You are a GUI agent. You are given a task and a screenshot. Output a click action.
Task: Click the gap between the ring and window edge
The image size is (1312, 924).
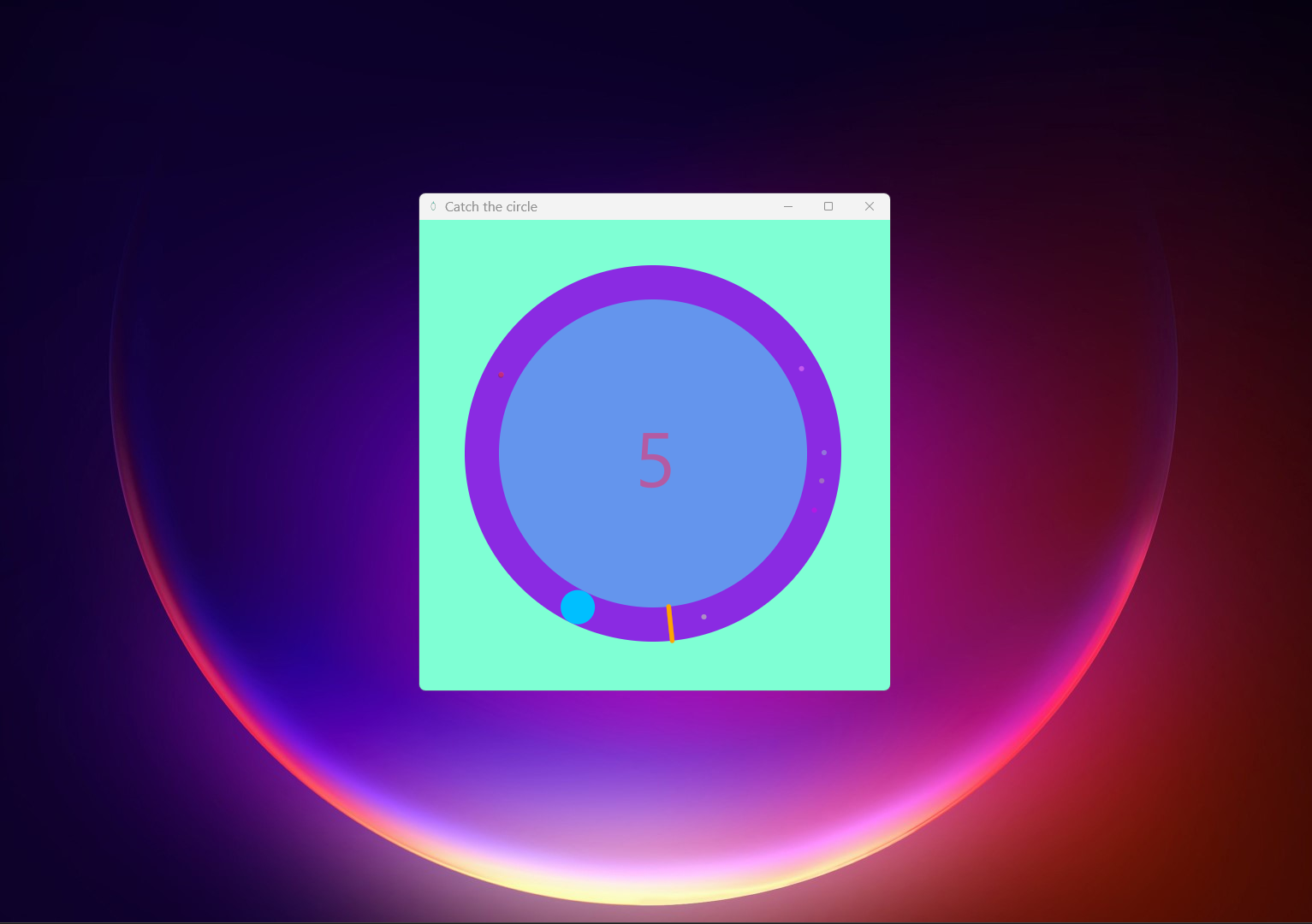click(864, 453)
